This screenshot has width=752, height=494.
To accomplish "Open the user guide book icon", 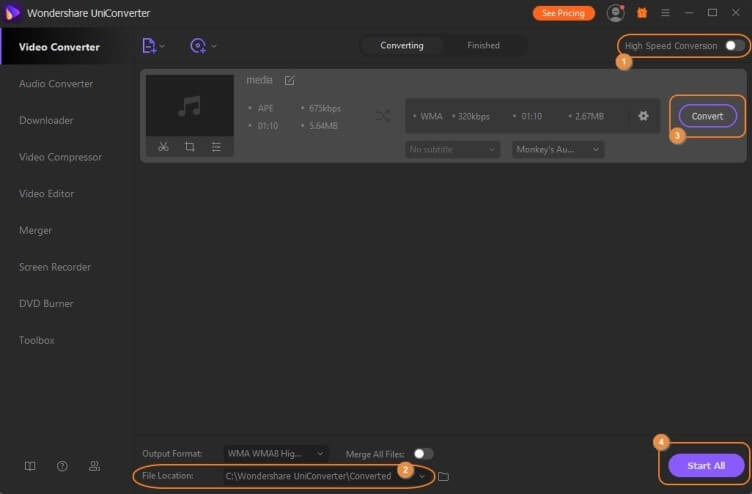I will (x=30, y=466).
